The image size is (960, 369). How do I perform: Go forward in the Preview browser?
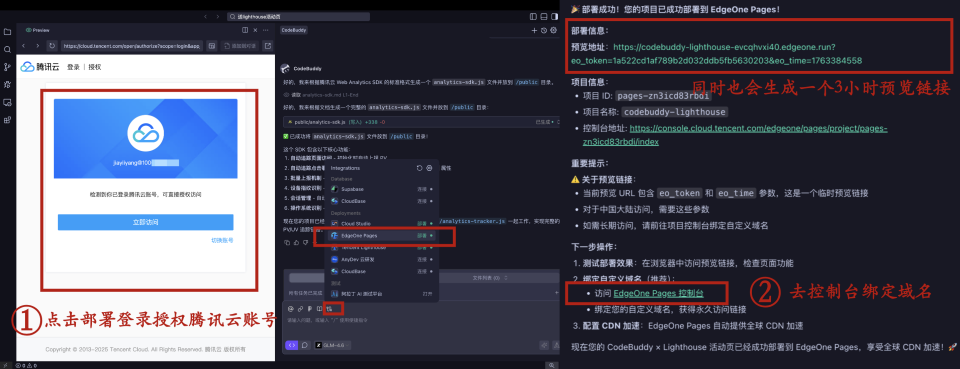coord(38,46)
